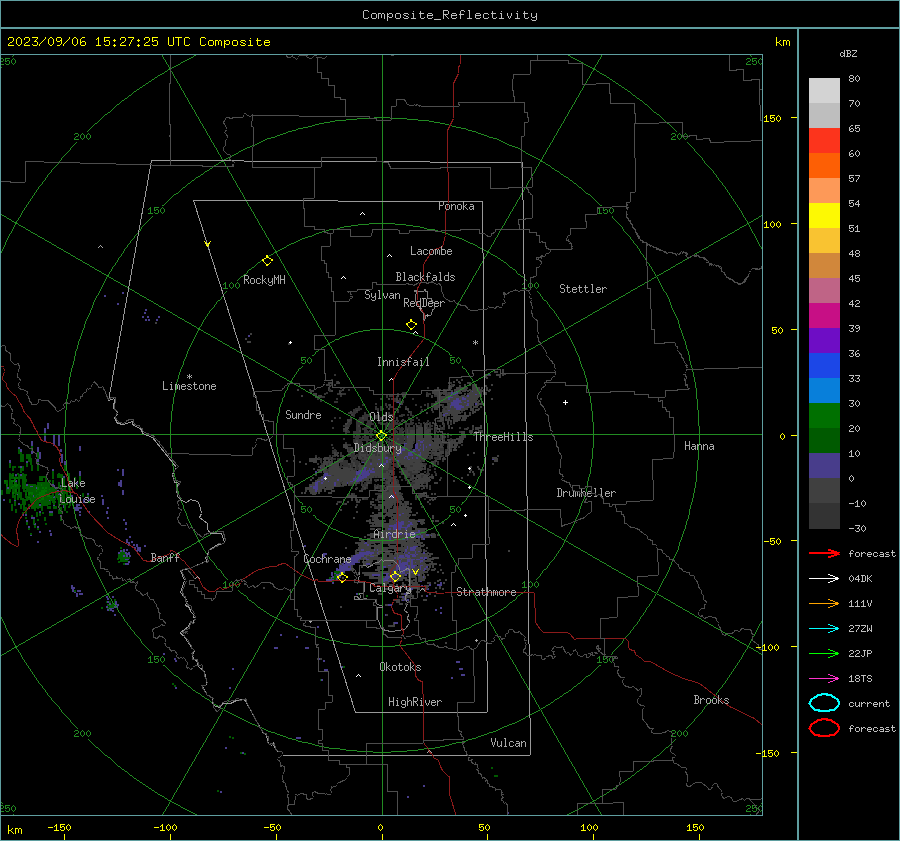Click the Okotoks map label
The height and width of the screenshot is (841, 900).
[x=400, y=667]
